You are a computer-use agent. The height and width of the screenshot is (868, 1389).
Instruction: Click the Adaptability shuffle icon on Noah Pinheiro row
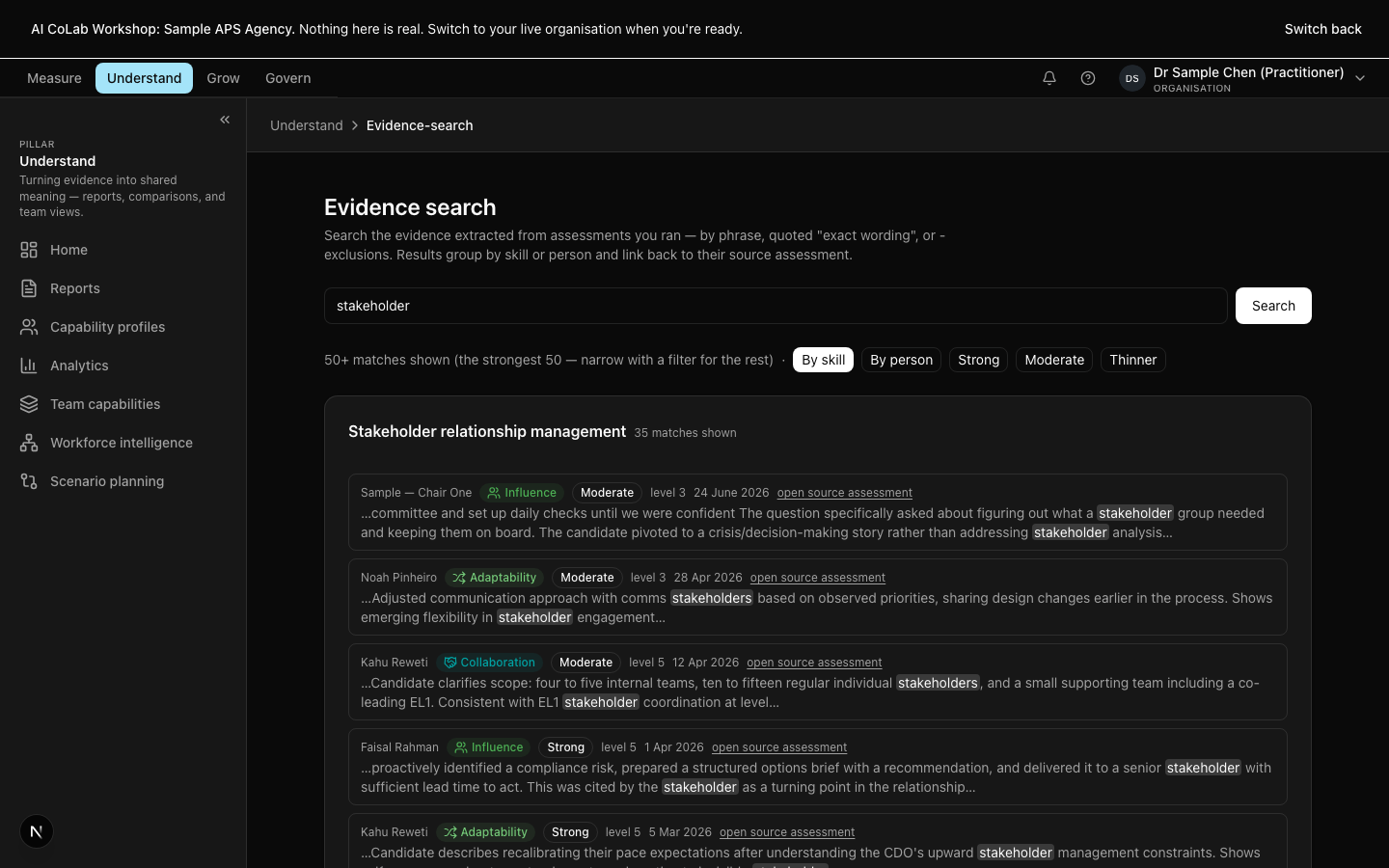459,578
